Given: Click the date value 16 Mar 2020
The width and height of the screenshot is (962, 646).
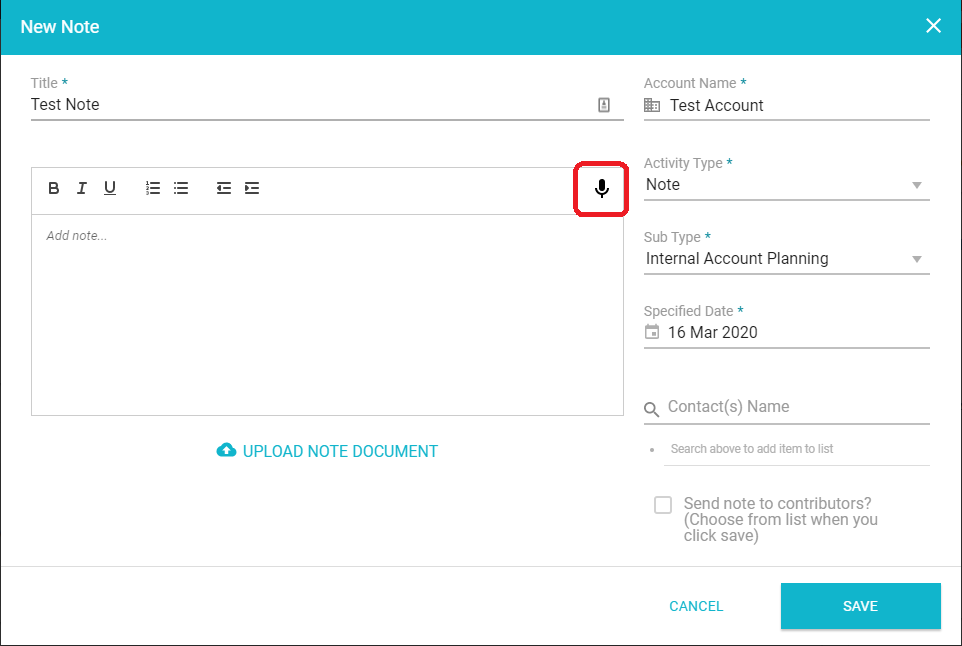Looking at the screenshot, I should pyautogui.click(x=712, y=333).
